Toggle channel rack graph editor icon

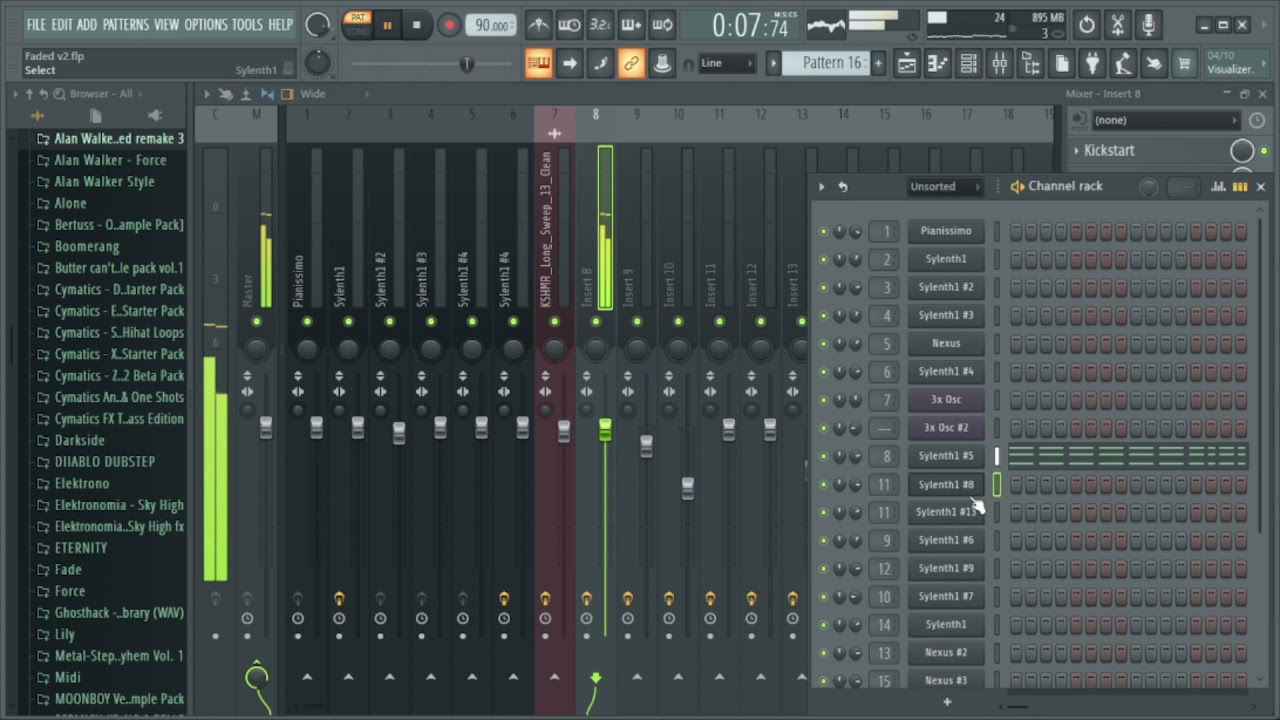point(1218,187)
